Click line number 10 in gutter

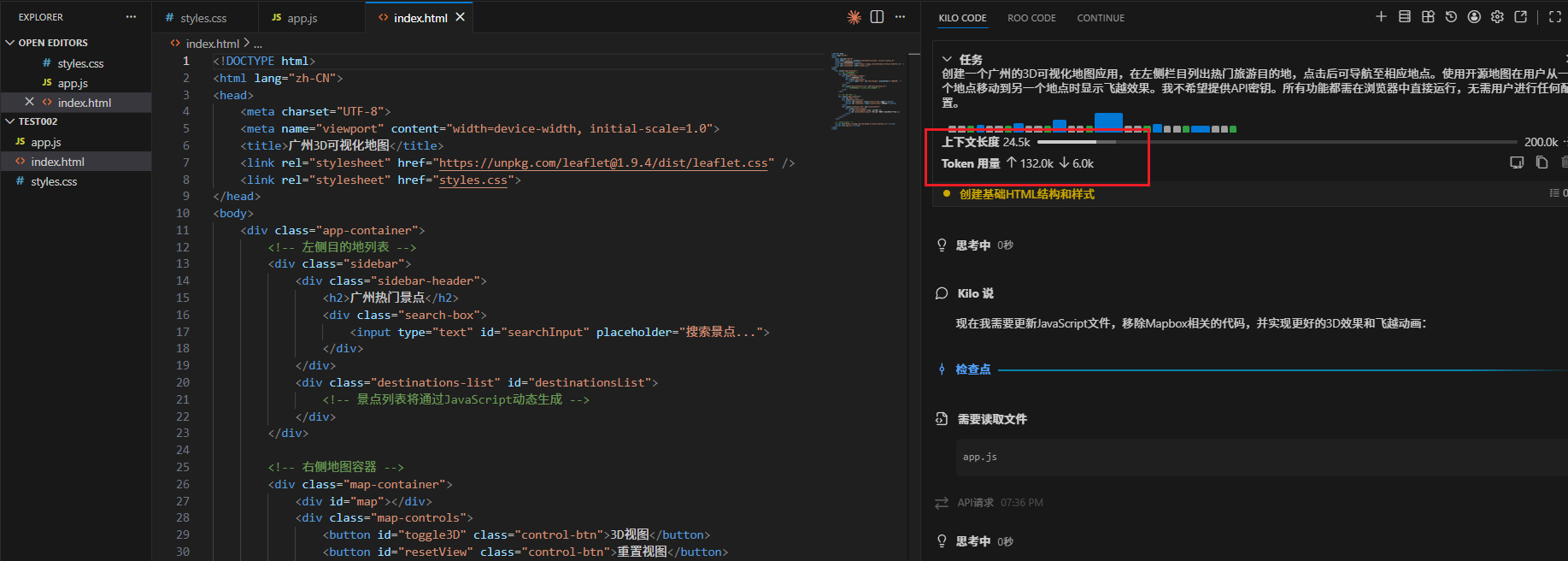pos(183,213)
